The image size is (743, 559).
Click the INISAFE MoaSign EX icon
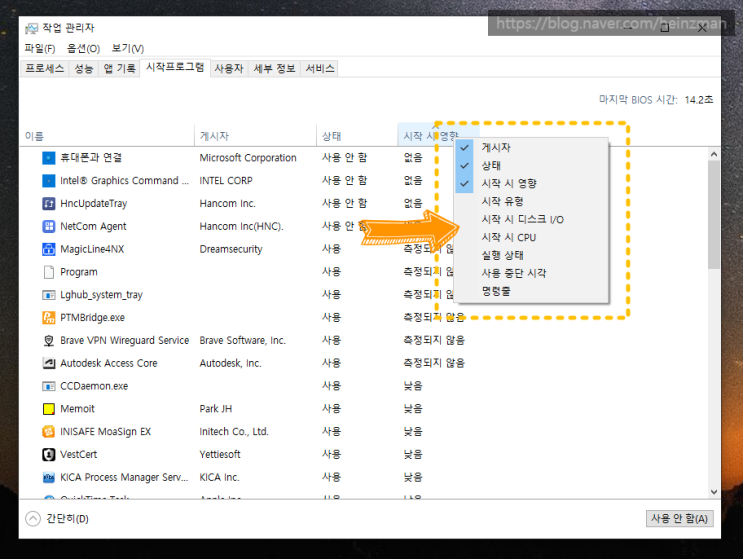[49, 432]
